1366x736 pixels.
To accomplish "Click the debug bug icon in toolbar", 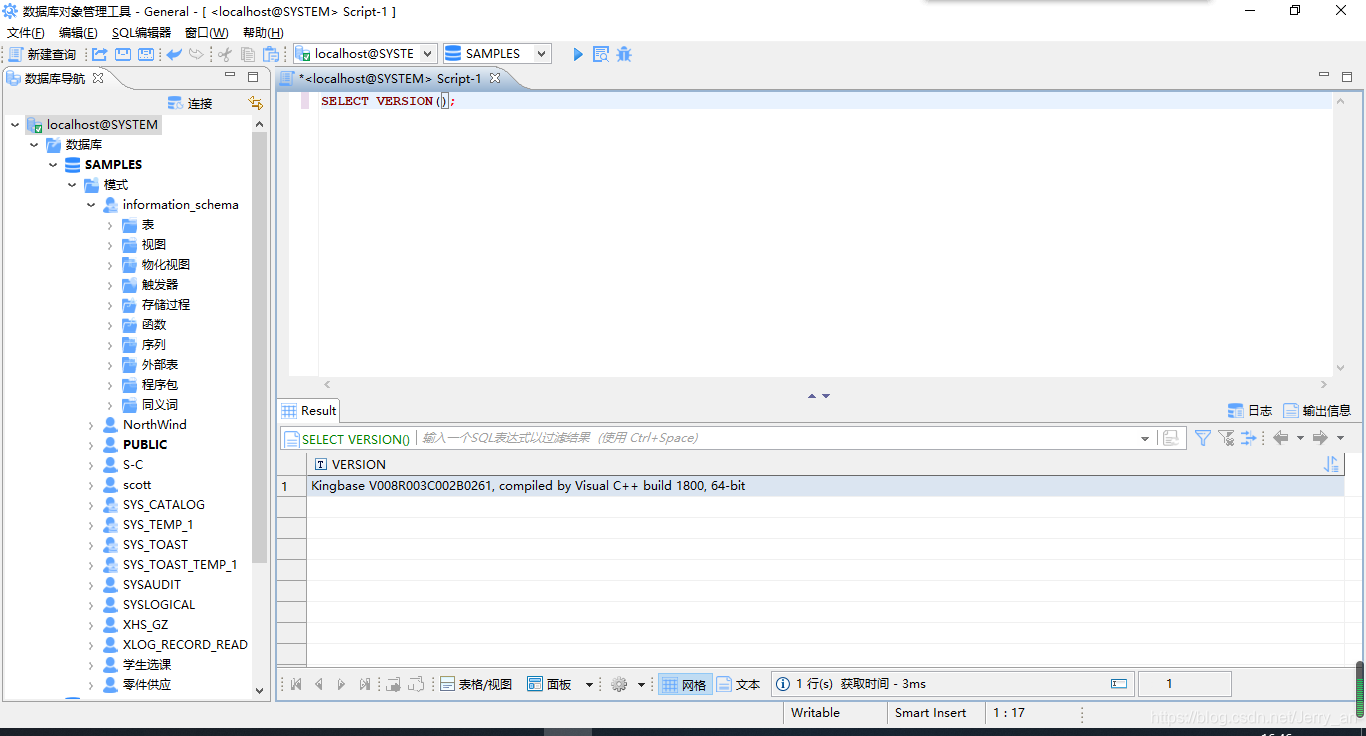I will click(624, 54).
